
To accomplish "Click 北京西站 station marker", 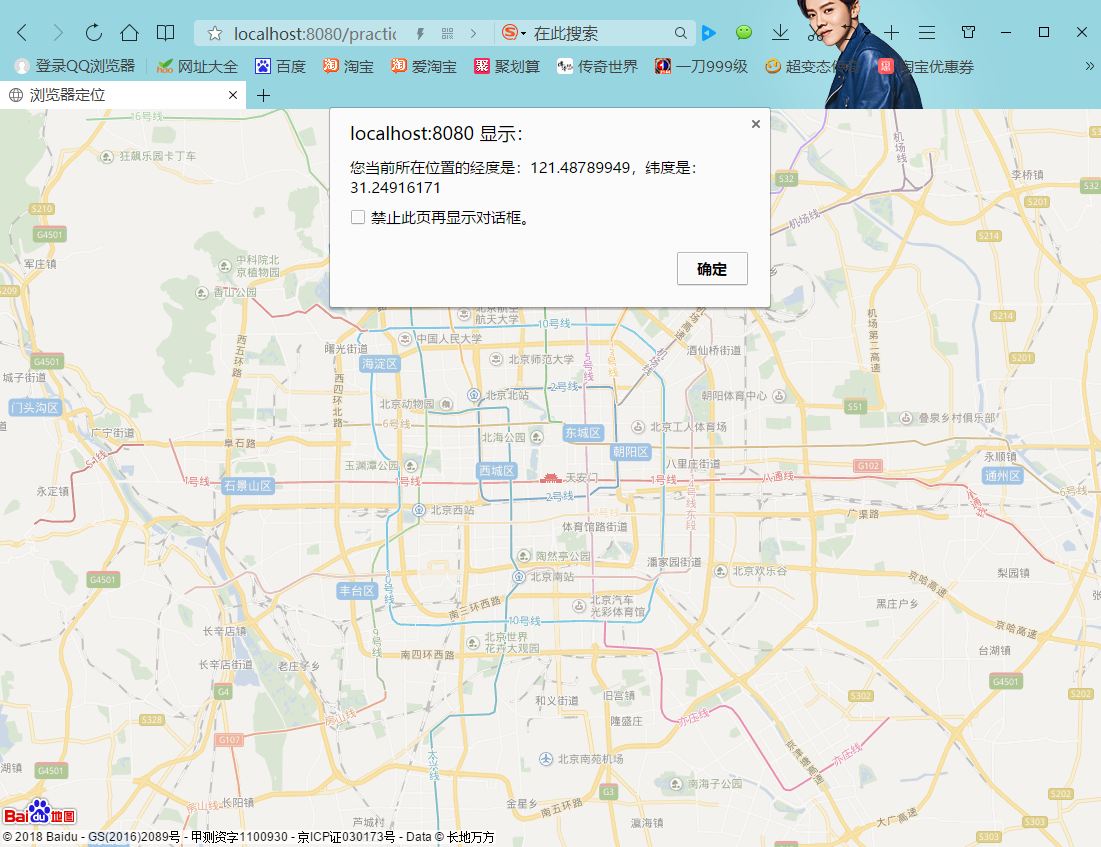I will 419,510.
